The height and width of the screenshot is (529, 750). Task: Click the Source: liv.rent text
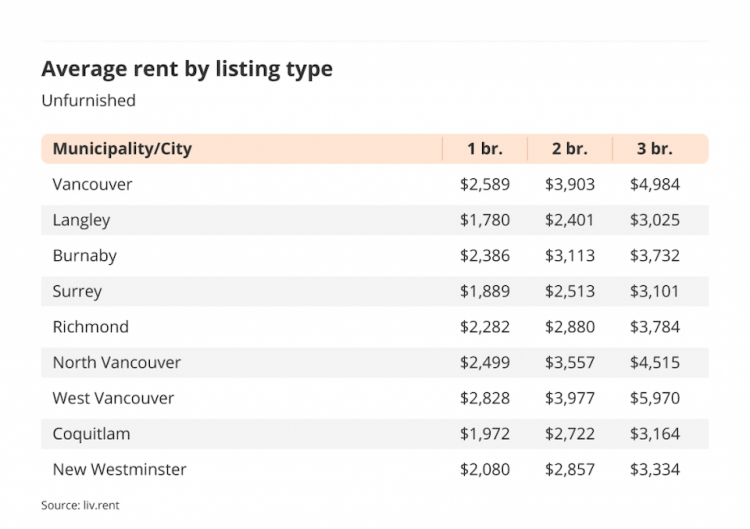coord(80,505)
